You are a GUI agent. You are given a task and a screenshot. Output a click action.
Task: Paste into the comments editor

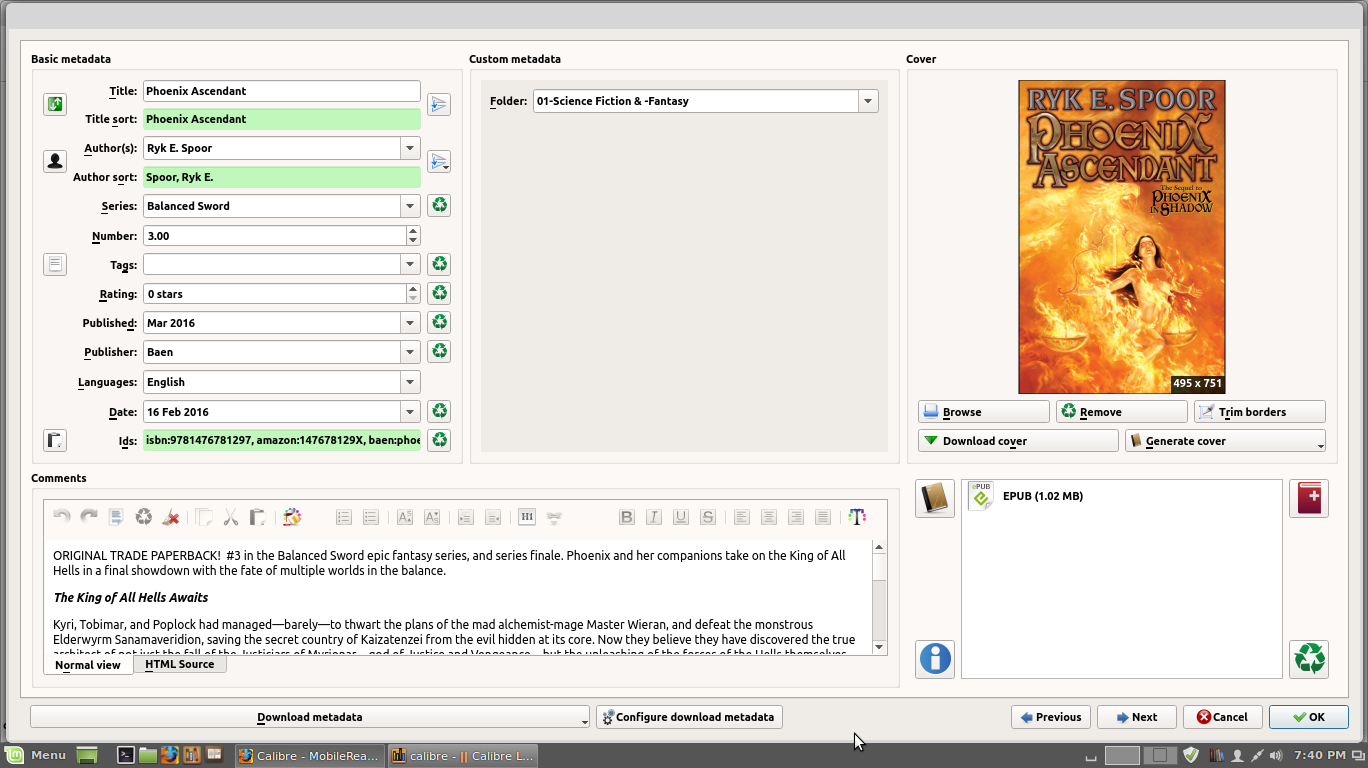pyautogui.click(x=257, y=517)
